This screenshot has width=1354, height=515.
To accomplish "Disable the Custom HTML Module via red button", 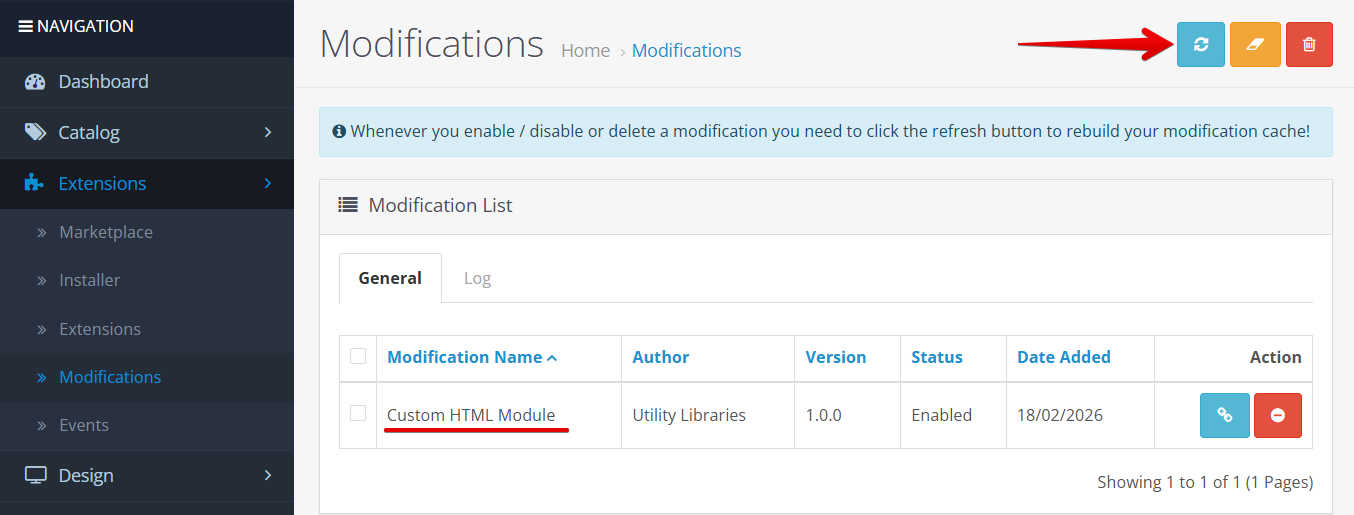I will [1277, 415].
